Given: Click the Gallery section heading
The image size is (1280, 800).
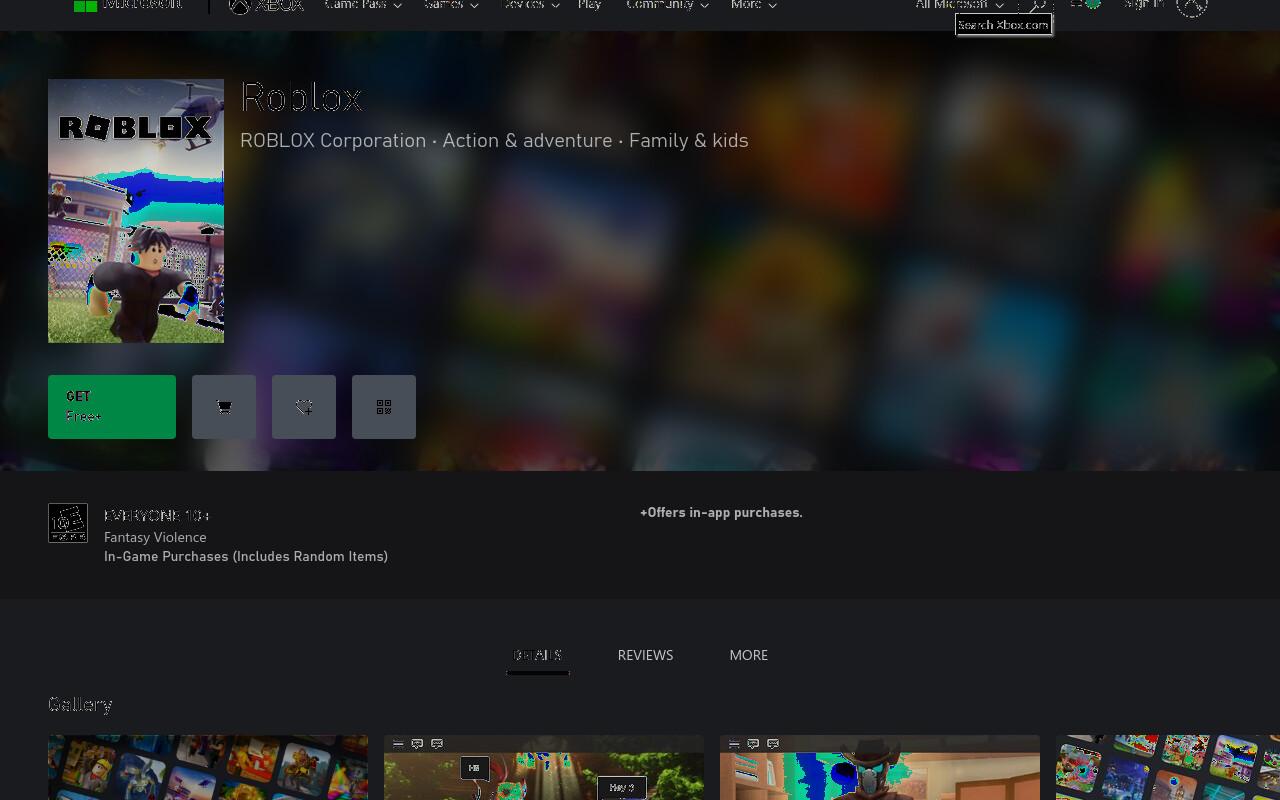Looking at the screenshot, I should (x=80, y=704).
